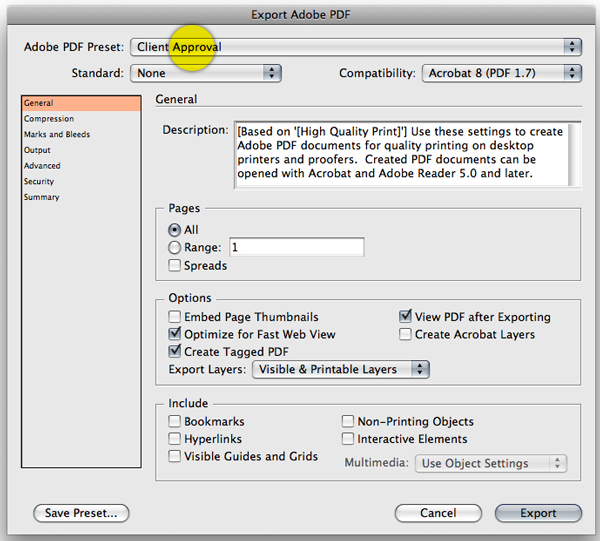Check the Hyperlinks include option
The image size is (600, 541).
tap(174, 438)
